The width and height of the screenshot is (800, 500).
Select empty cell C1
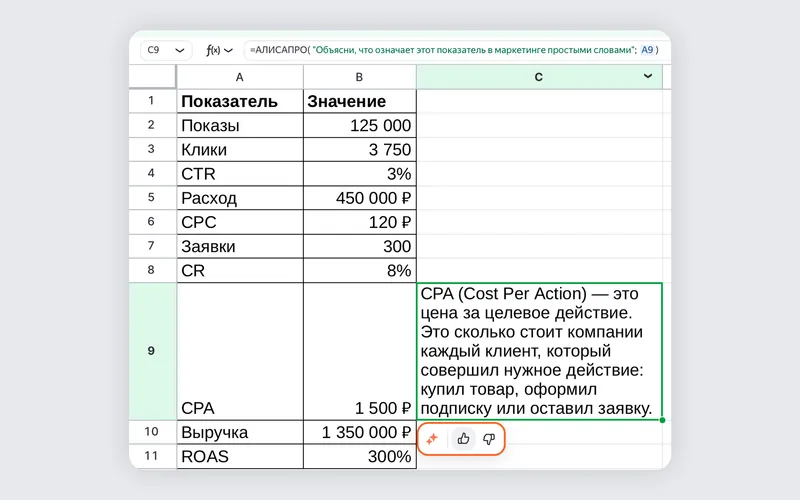click(539, 101)
